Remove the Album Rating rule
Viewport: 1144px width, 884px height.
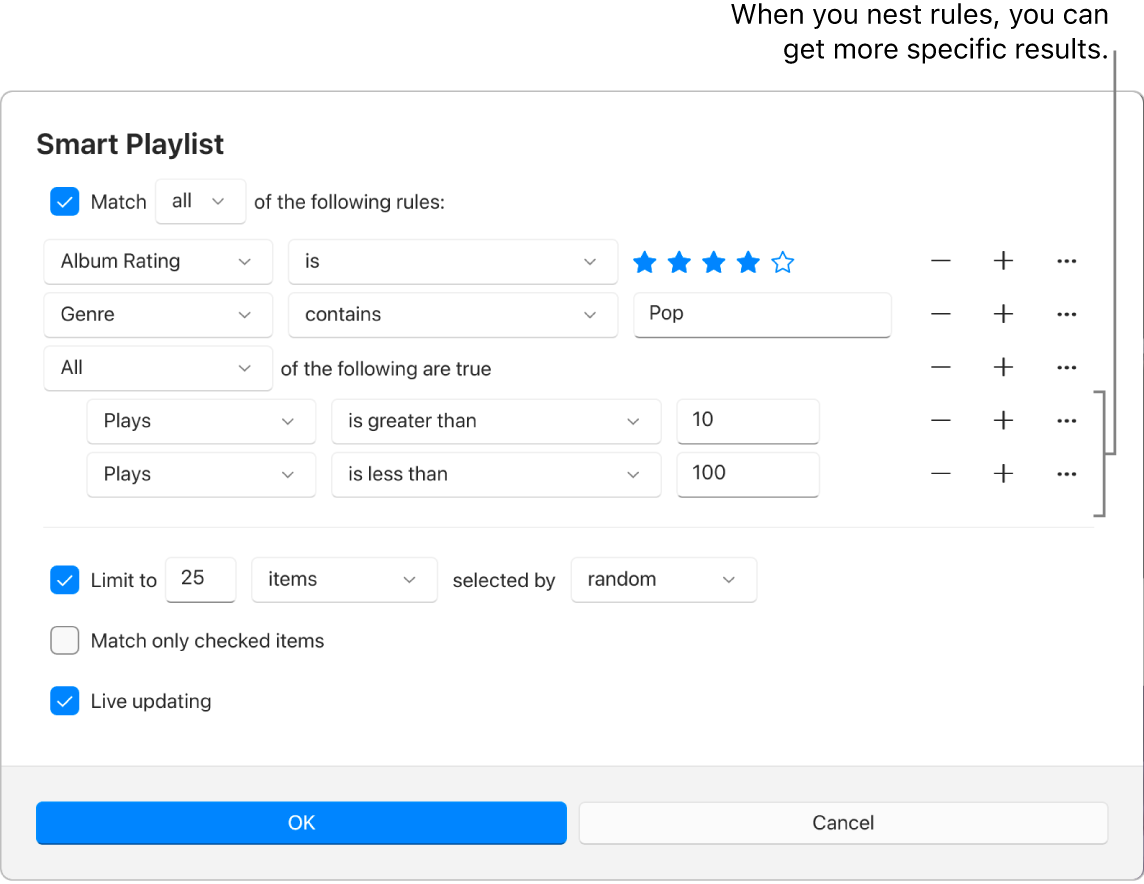[x=940, y=261]
